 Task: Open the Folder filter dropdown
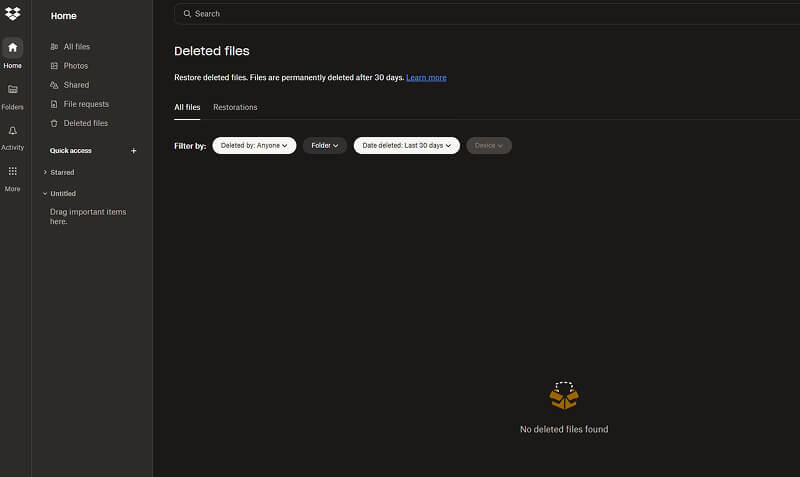pos(325,145)
